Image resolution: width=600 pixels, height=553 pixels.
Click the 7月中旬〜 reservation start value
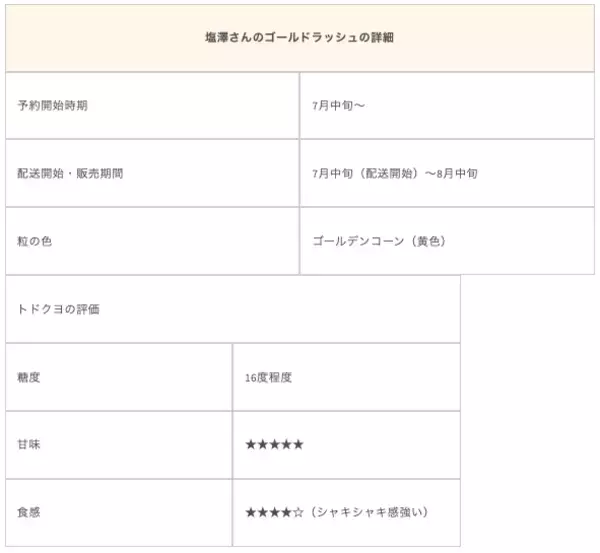(x=338, y=105)
